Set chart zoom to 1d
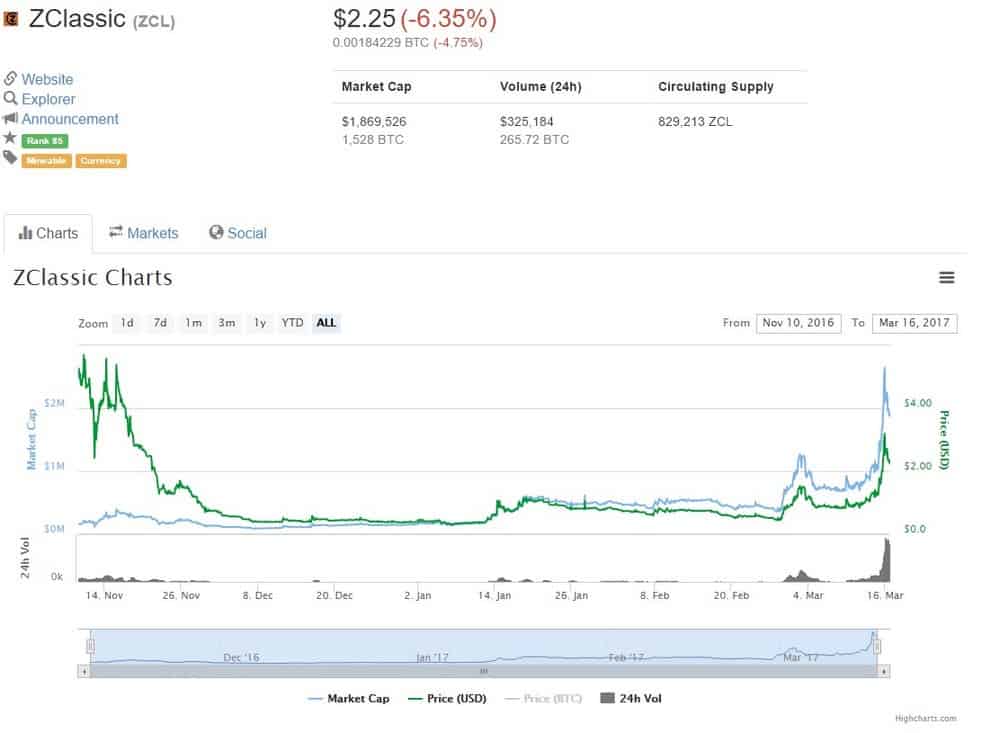 point(128,323)
